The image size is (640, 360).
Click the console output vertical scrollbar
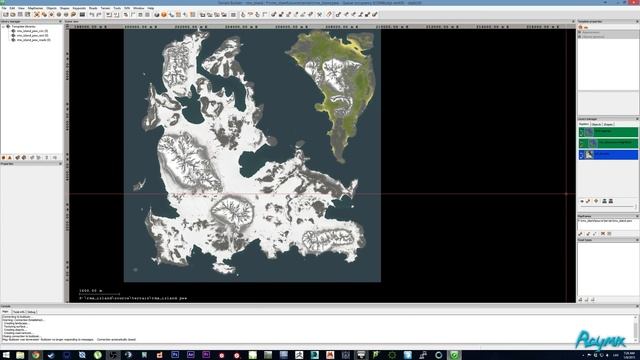click(636, 328)
